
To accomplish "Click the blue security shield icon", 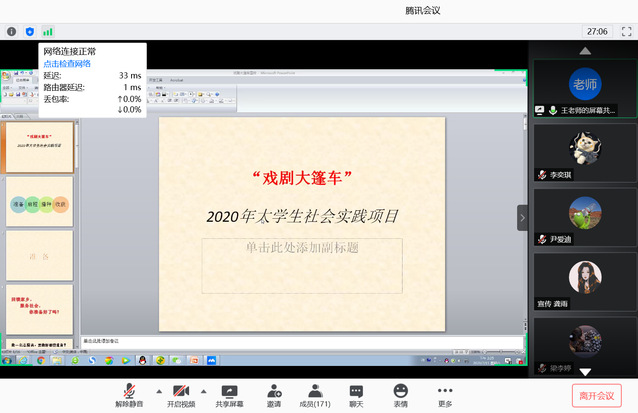I will (x=29, y=32).
